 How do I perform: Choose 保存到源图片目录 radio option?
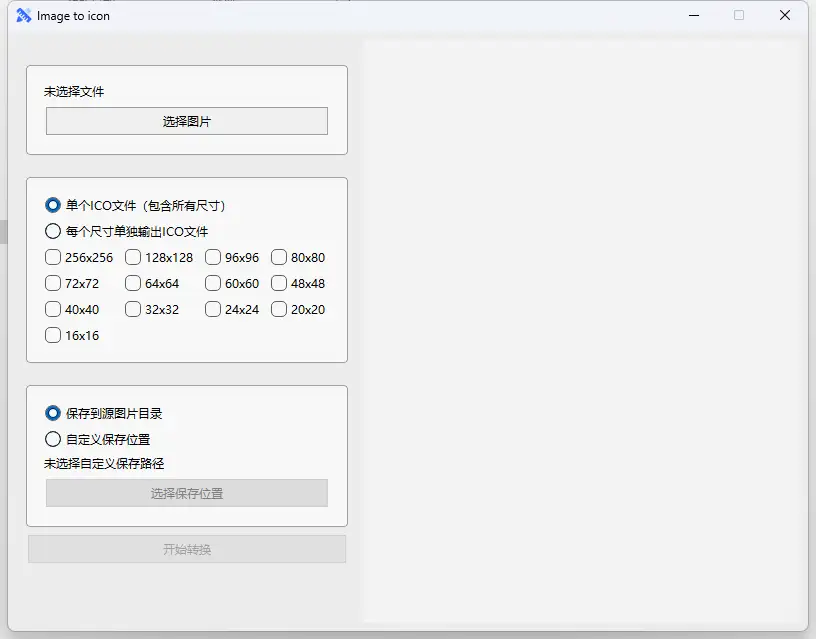point(53,413)
